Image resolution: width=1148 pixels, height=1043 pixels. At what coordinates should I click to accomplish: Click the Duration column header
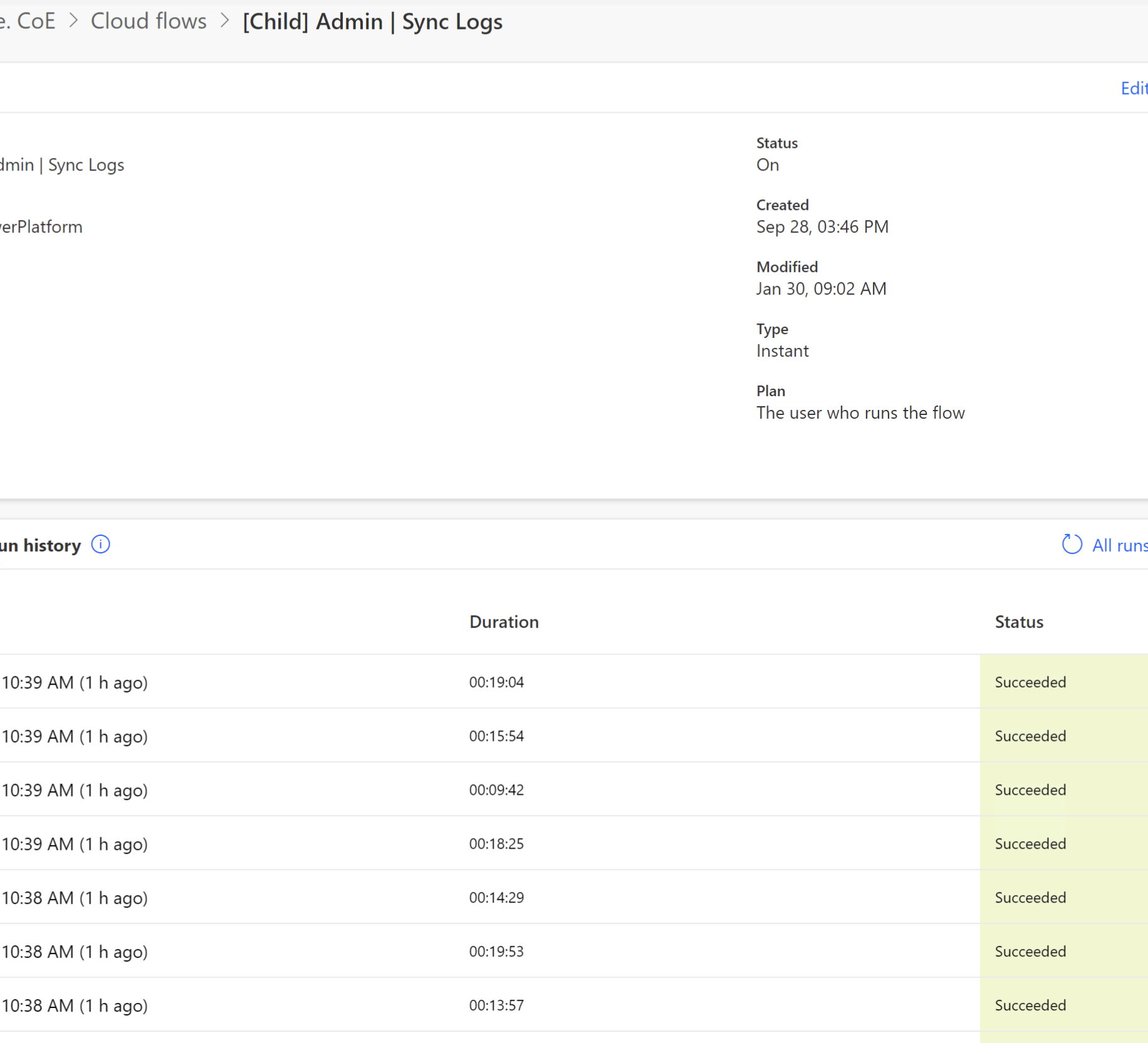503,621
